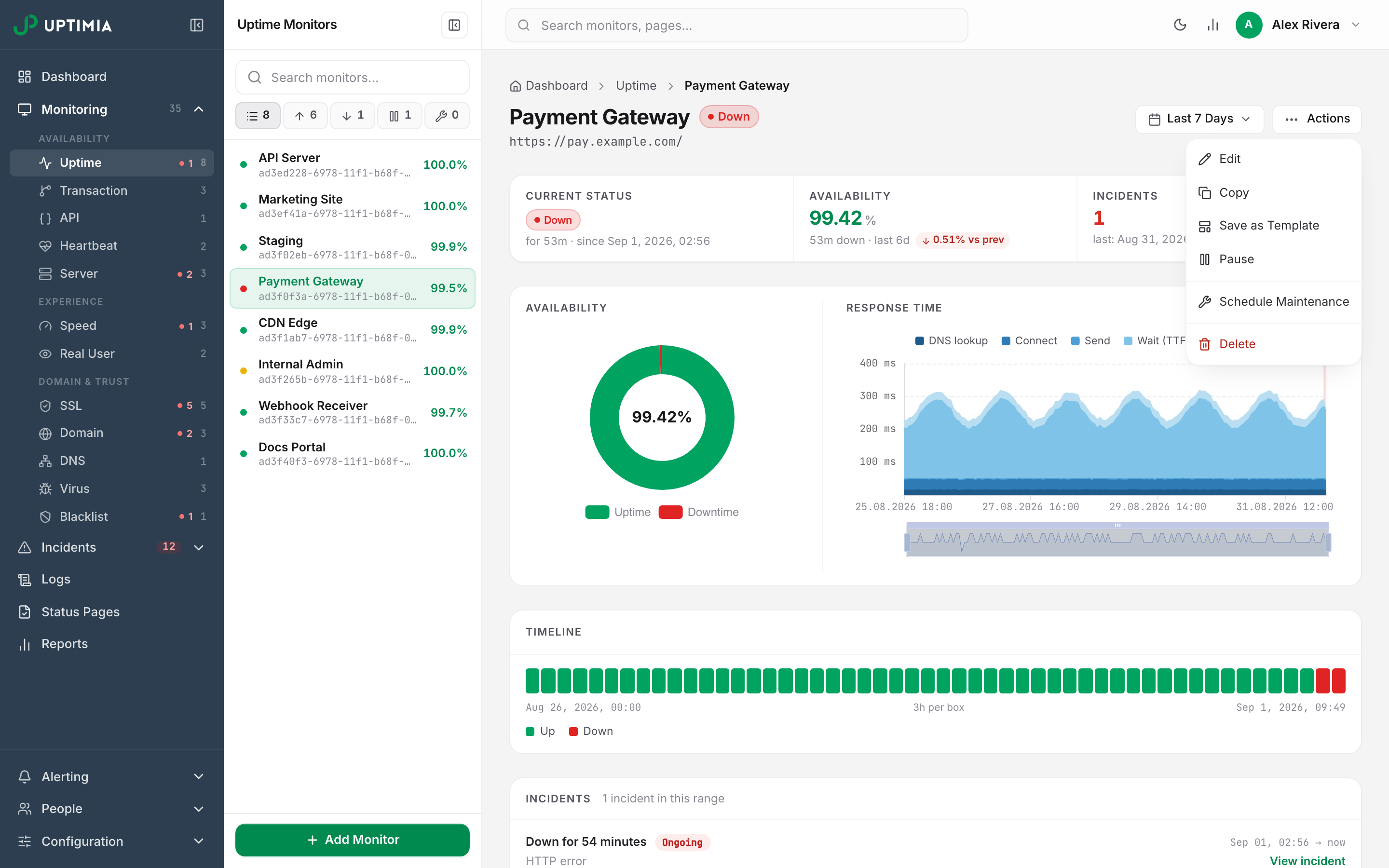Open the Last 7 Days range dropdown

(x=1199, y=119)
